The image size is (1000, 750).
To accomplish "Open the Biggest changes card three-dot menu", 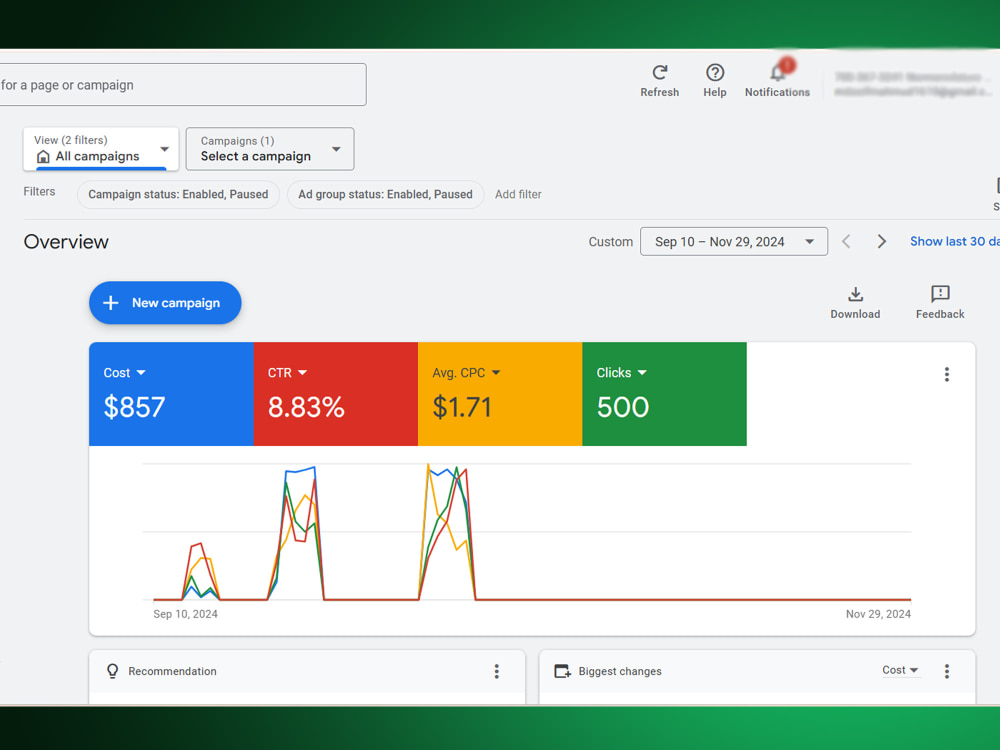I will [x=946, y=671].
